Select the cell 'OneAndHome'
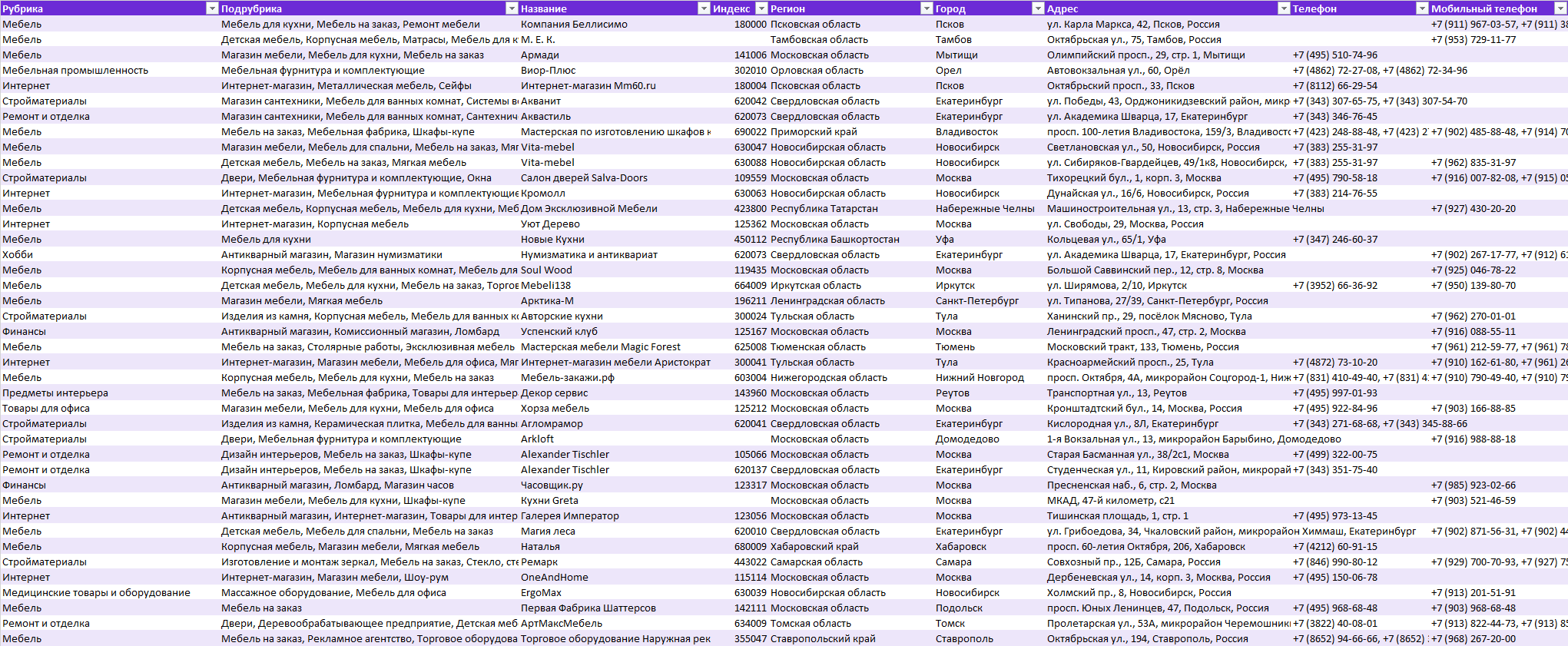Viewport: 1568px width, 646px height. pos(615,577)
